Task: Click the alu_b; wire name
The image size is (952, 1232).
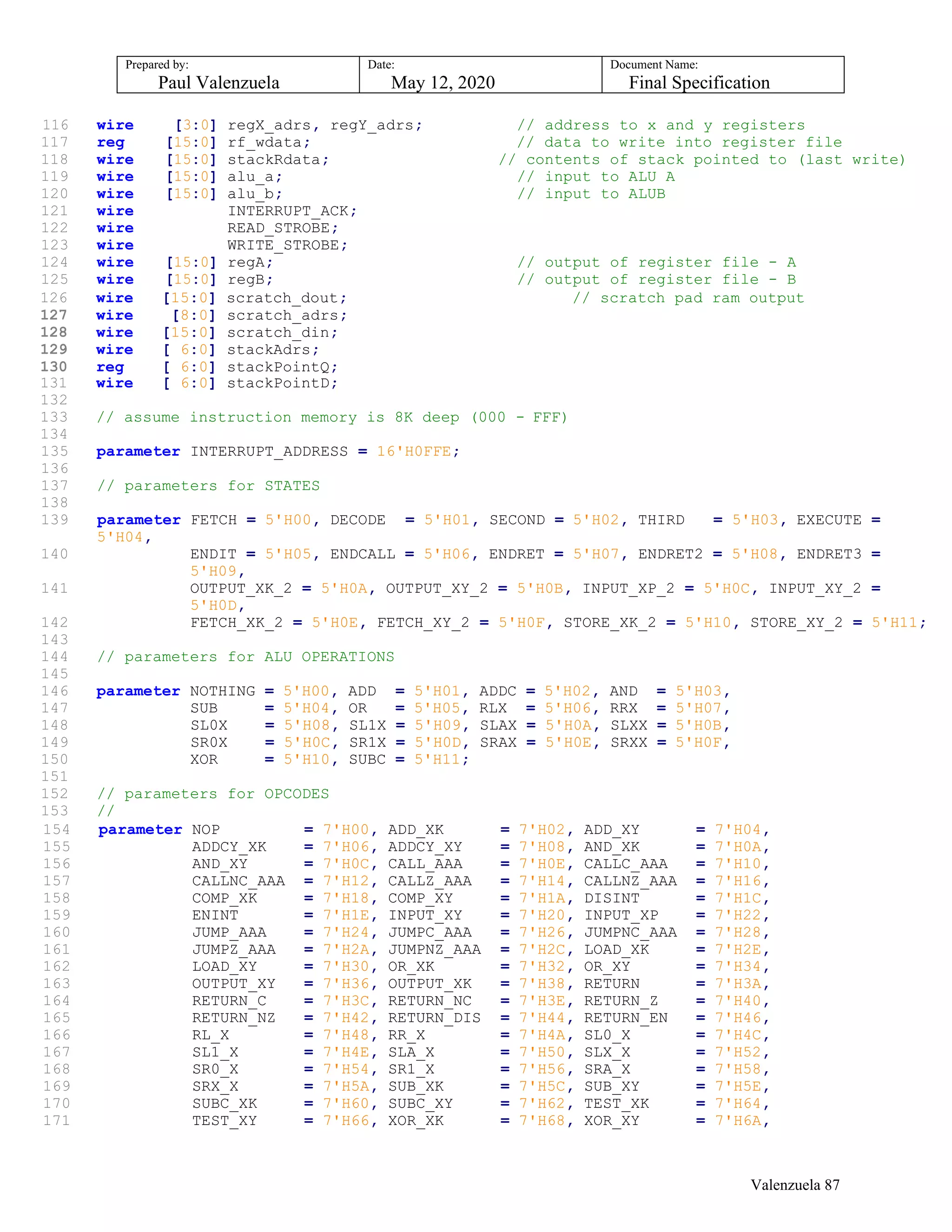Action: [255, 193]
